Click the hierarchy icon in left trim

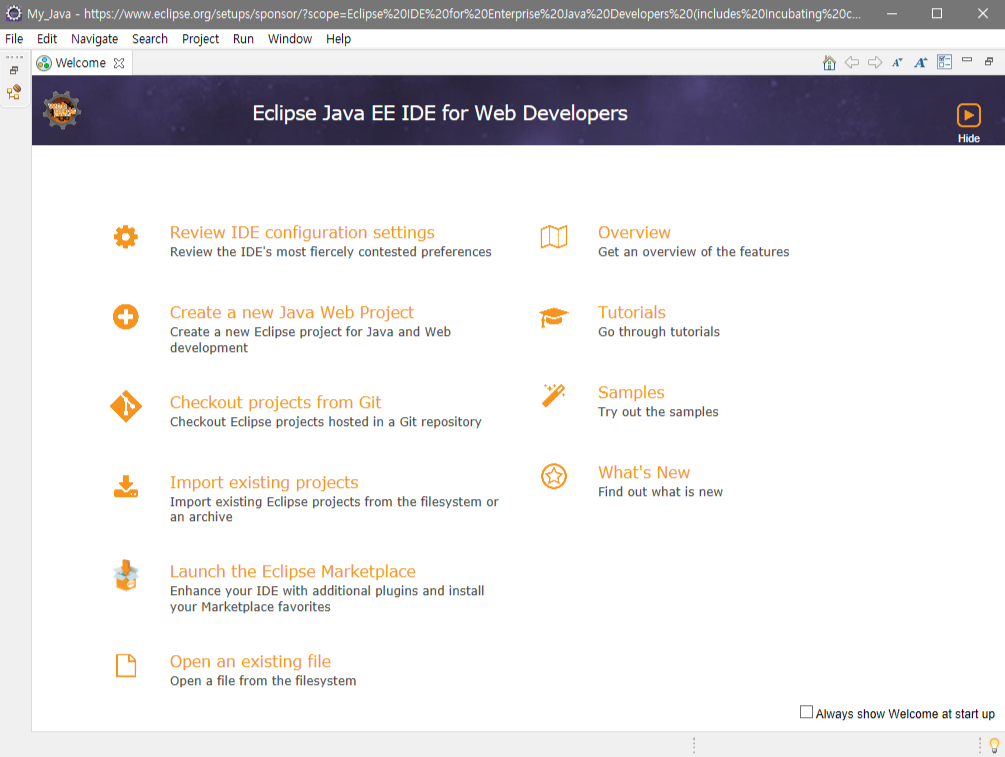[14, 92]
